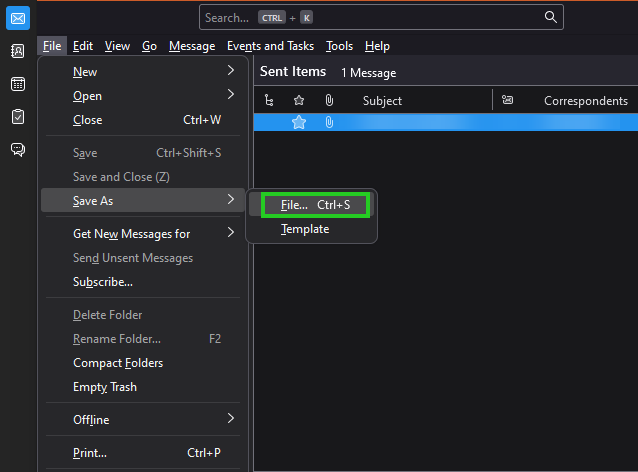Focus the global search field
The height and width of the screenshot is (472, 638).
[x=381, y=17]
